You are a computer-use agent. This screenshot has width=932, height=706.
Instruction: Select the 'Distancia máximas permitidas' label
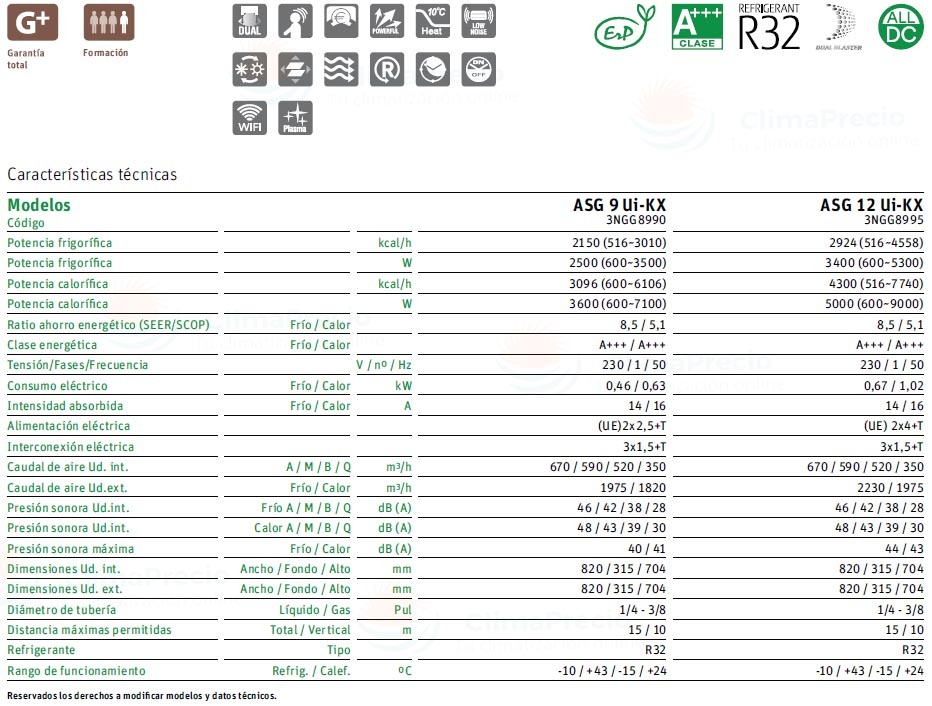point(89,630)
